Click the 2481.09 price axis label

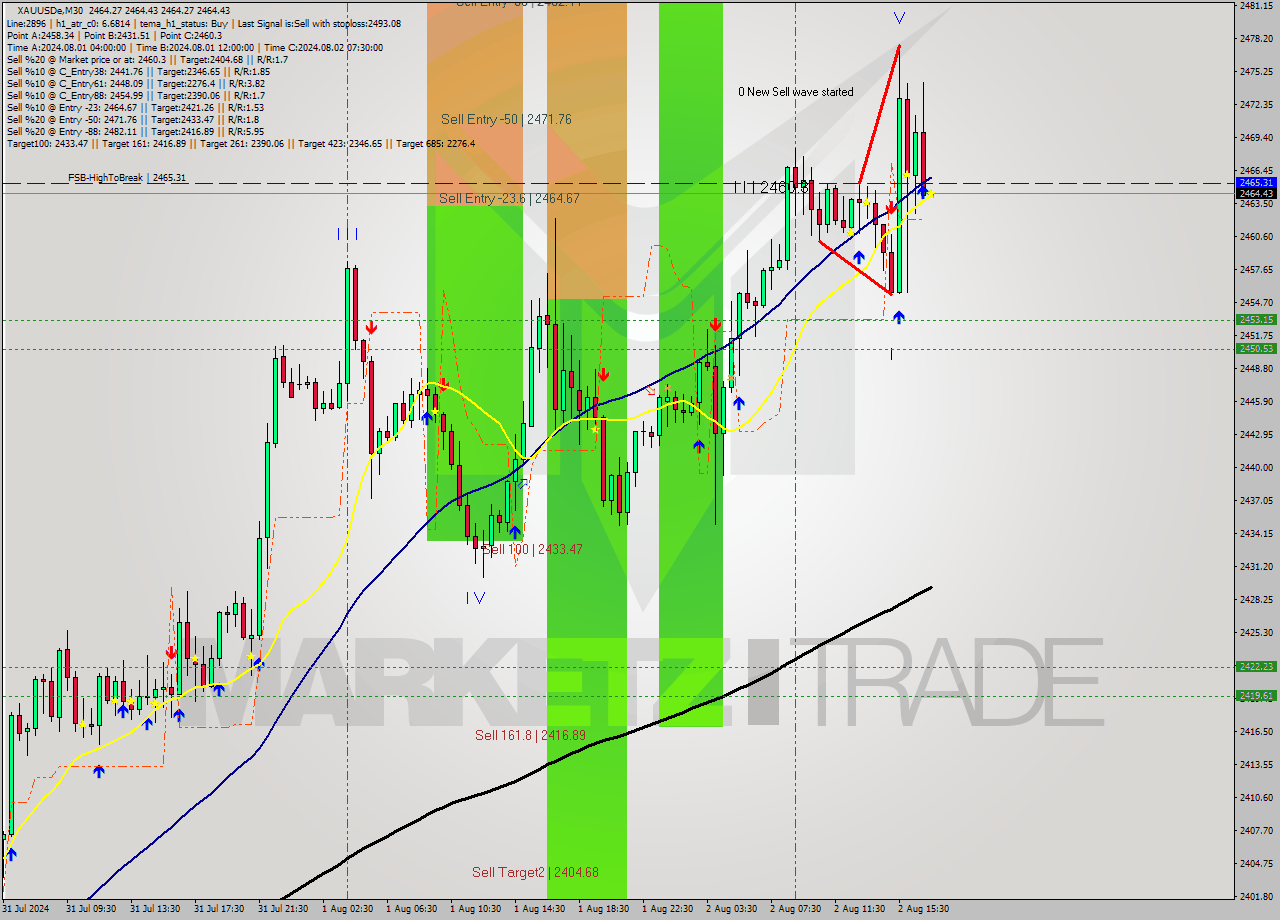point(1256,5)
